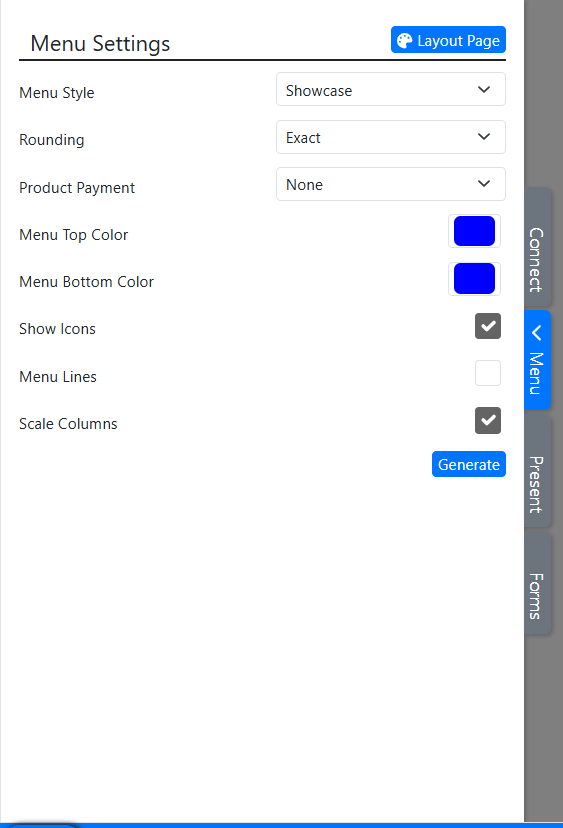The image size is (563, 828).
Task: Open the Layout Page button
Action: (448, 40)
